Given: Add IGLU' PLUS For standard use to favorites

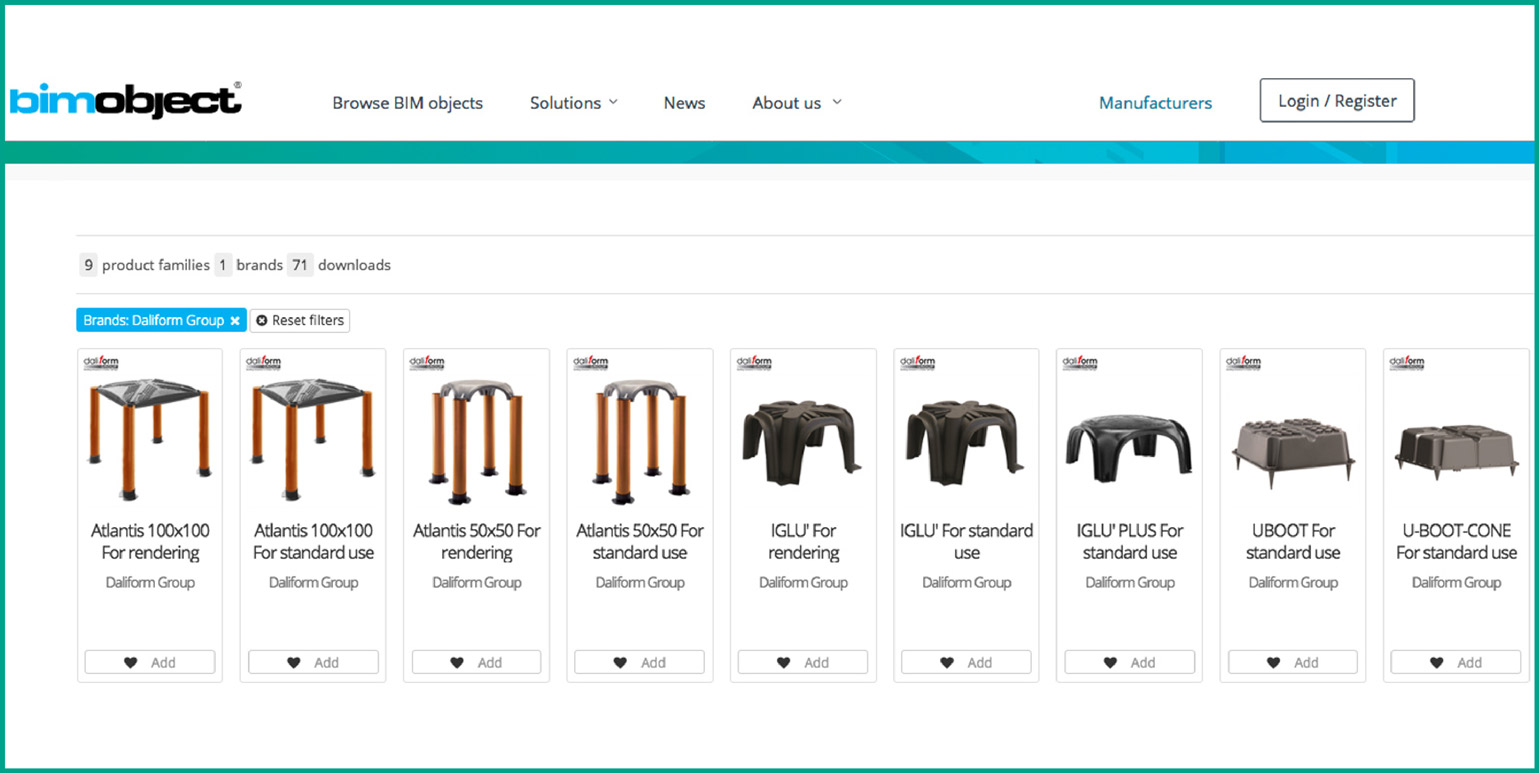Looking at the screenshot, I should coord(1129,662).
